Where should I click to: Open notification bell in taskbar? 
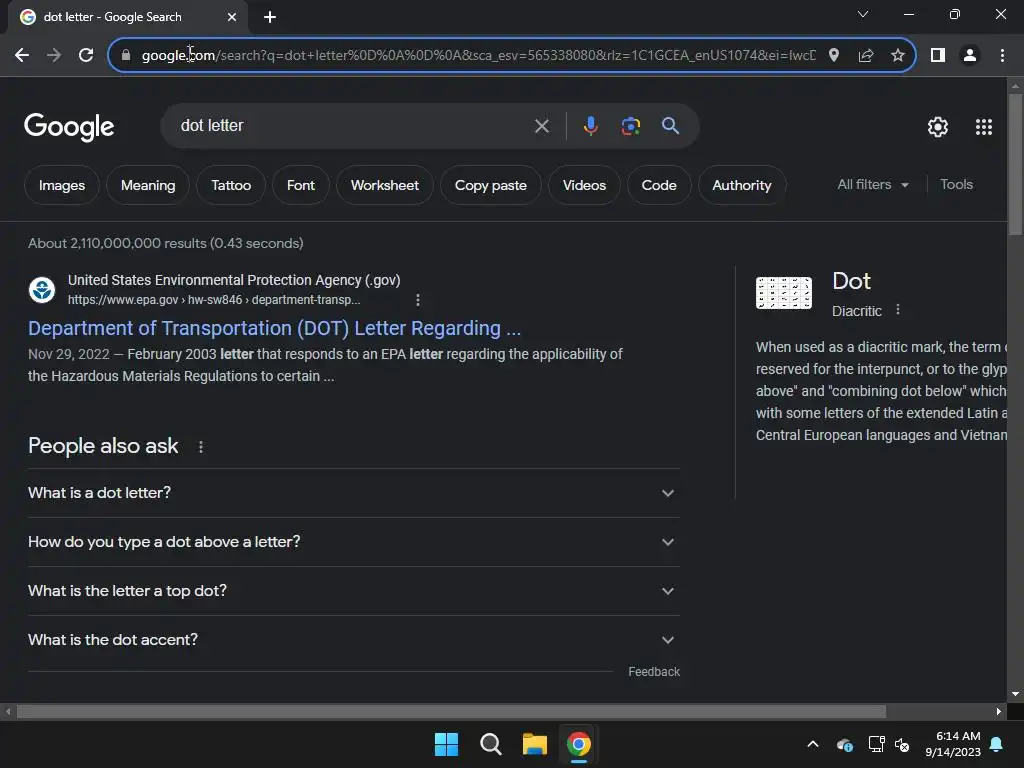click(x=997, y=744)
